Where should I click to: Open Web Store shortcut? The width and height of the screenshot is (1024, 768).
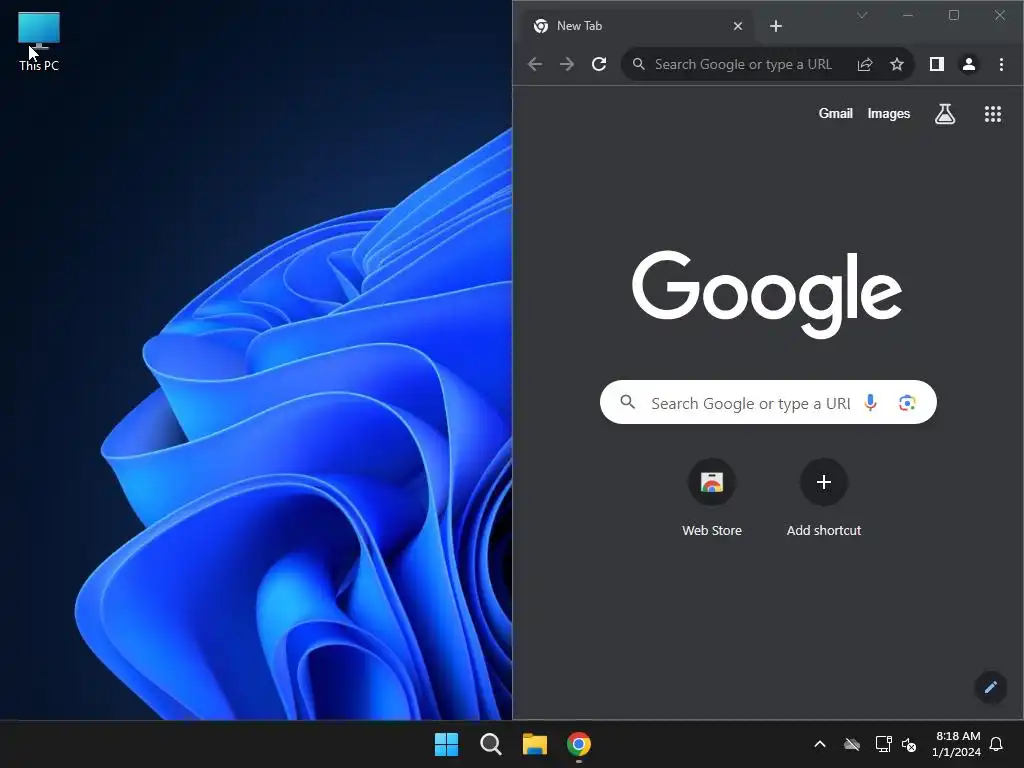(x=711, y=498)
